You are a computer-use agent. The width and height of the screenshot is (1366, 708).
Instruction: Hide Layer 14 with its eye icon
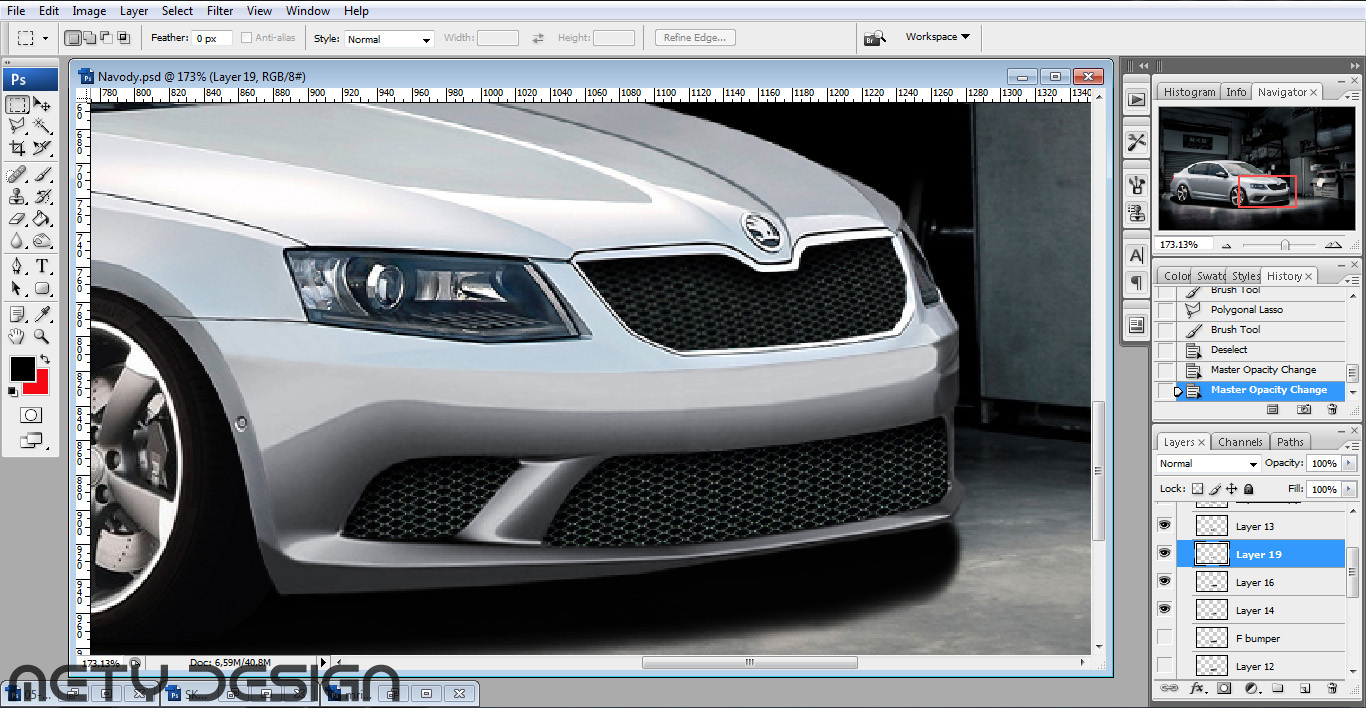[1164, 609]
